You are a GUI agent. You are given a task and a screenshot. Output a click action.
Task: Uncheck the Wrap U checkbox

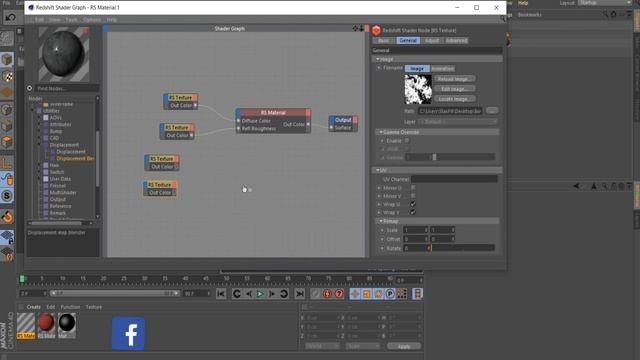click(x=413, y=204)
